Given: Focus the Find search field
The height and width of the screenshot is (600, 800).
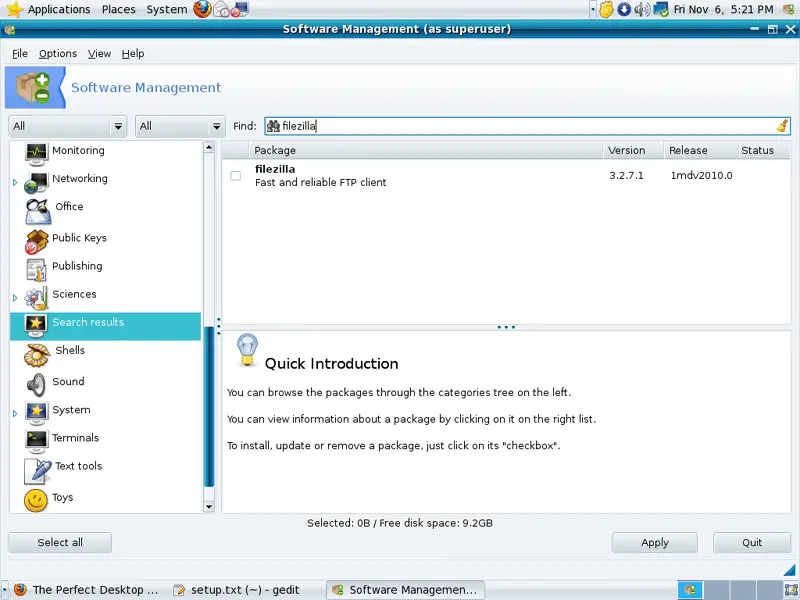Looking at the screenshot, I should tap(528, 126).
